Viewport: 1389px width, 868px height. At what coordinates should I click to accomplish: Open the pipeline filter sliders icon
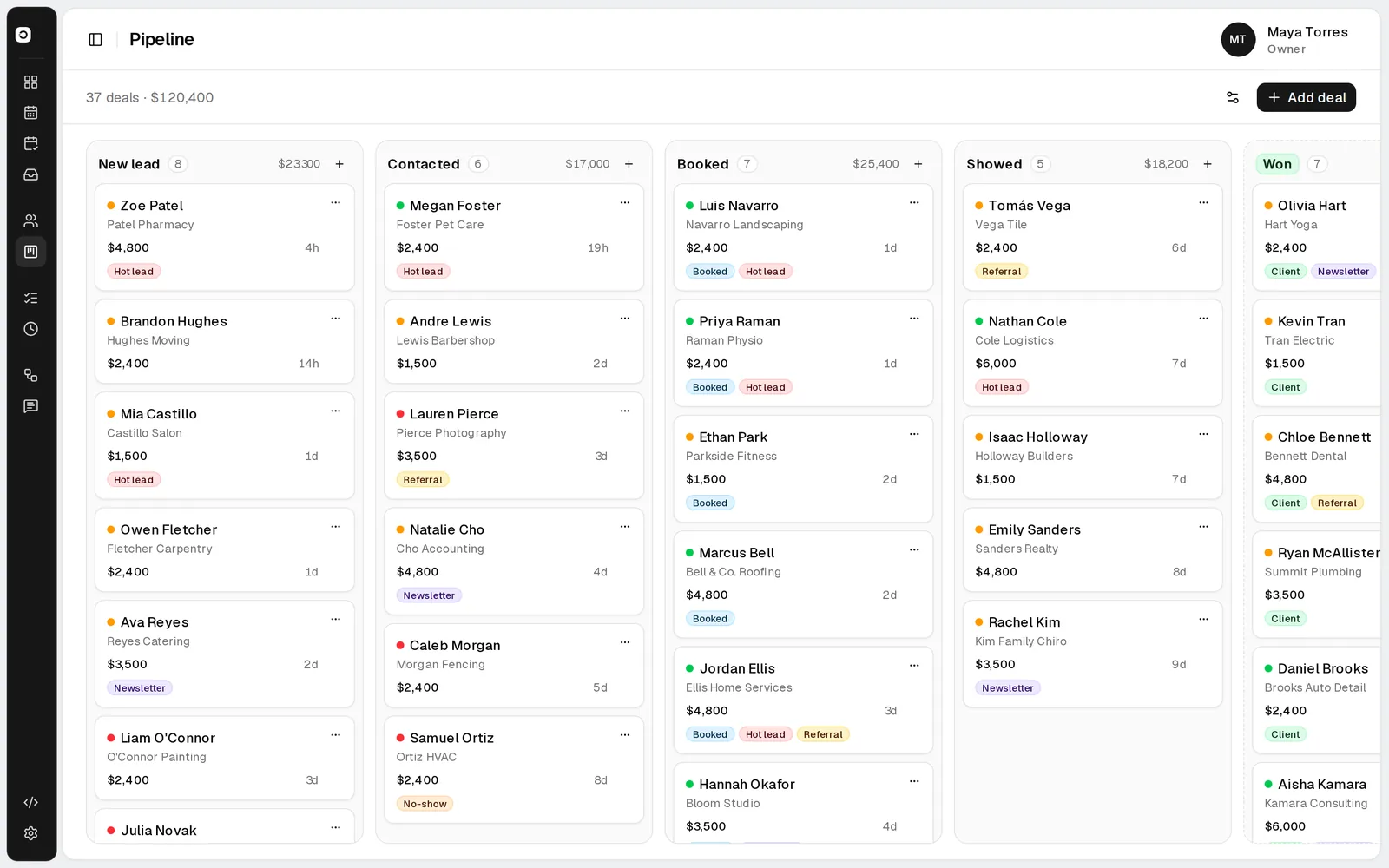pyautogui.click(x=1233, y=97)
